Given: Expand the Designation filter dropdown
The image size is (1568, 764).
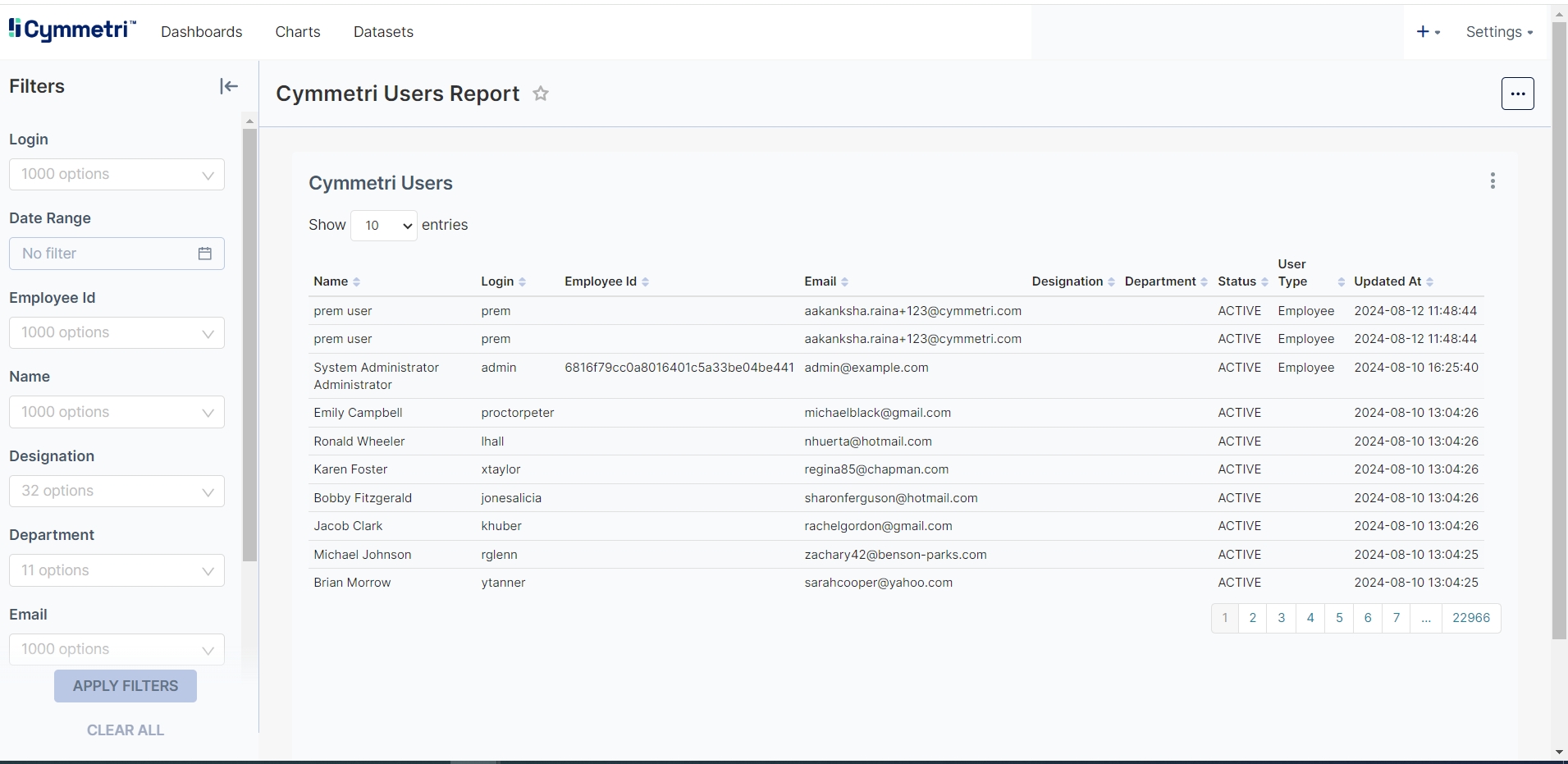Looking at the screenshot, I should [x=117, y=492].
